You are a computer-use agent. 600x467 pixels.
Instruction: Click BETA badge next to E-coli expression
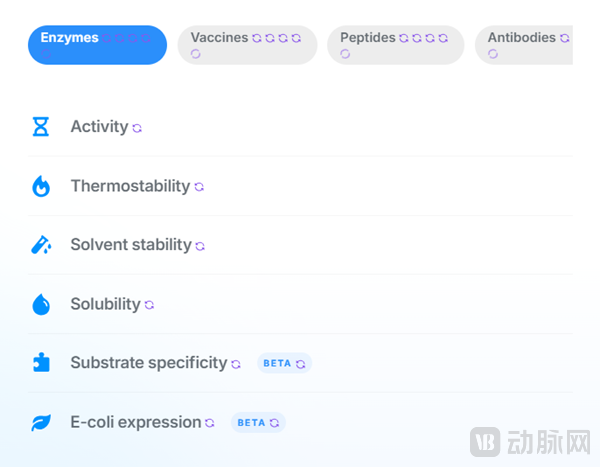click(x=258, y=422)
